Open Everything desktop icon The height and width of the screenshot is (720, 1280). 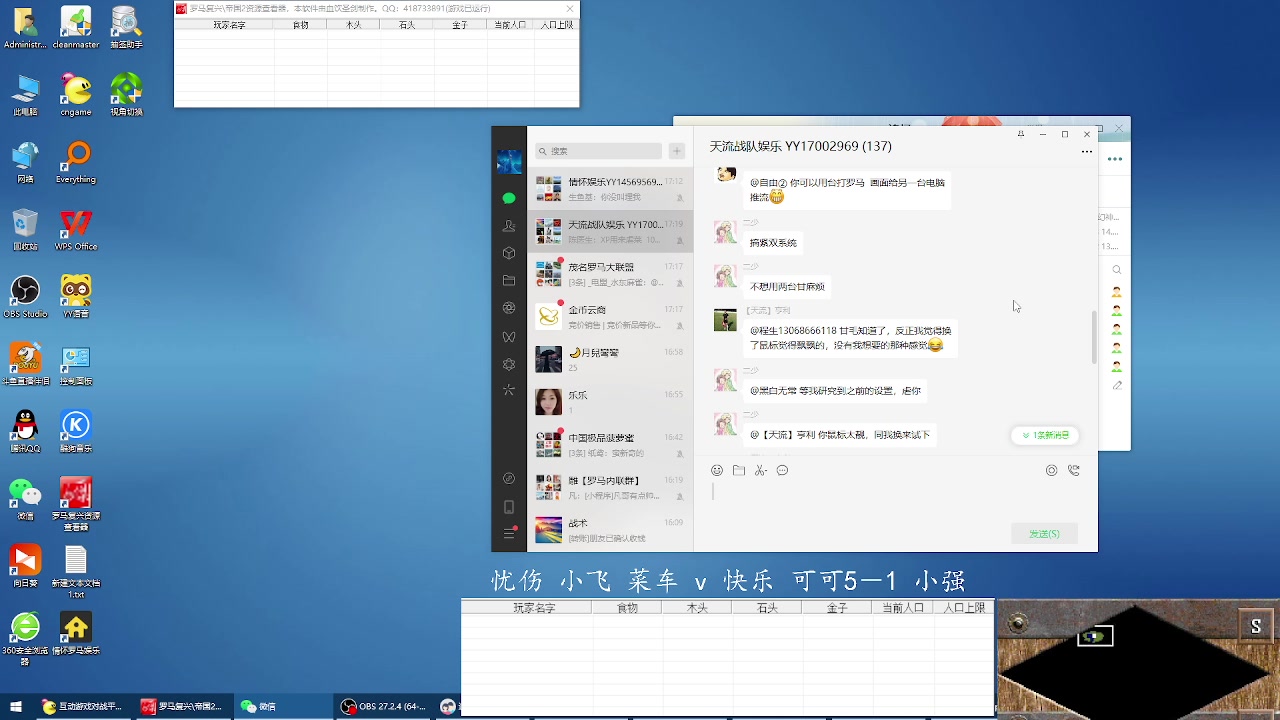(x=76, y=162)
